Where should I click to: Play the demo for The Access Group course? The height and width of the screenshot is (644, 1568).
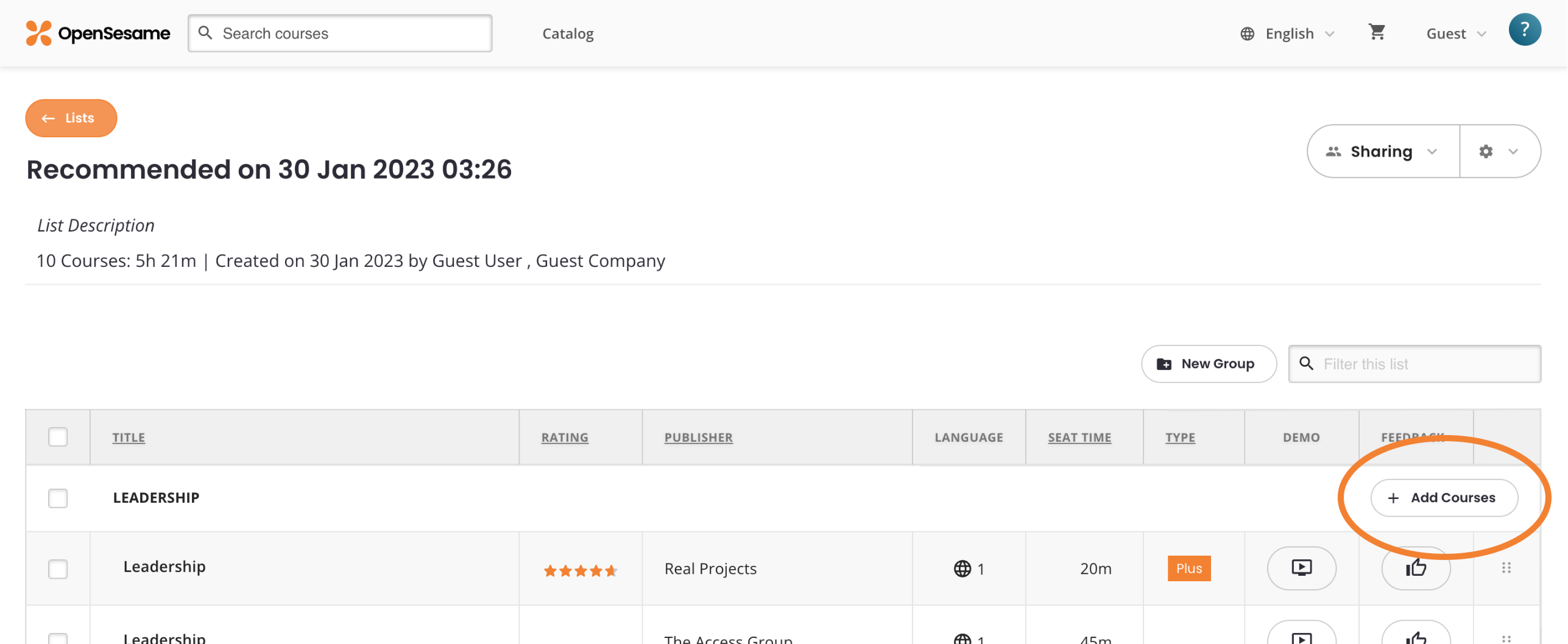[1301, 634]
